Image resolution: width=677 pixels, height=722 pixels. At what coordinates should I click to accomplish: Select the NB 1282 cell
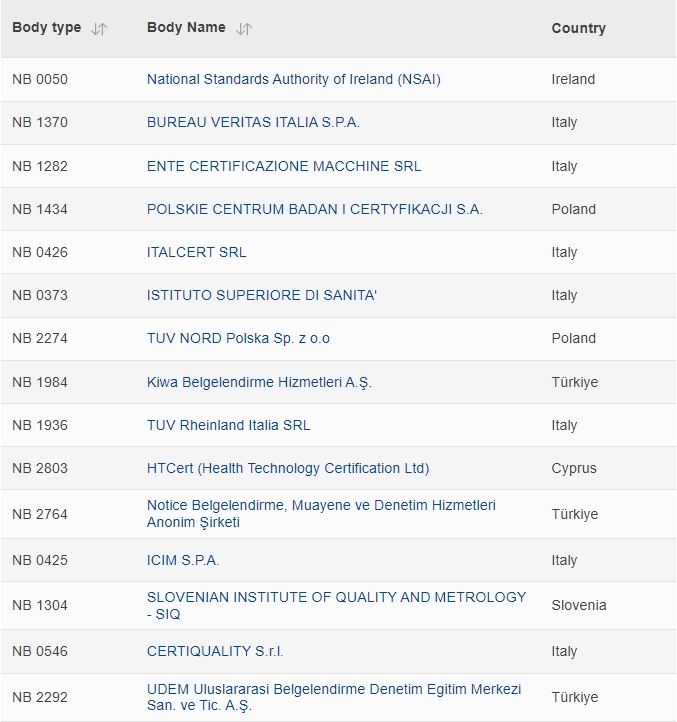40,166
